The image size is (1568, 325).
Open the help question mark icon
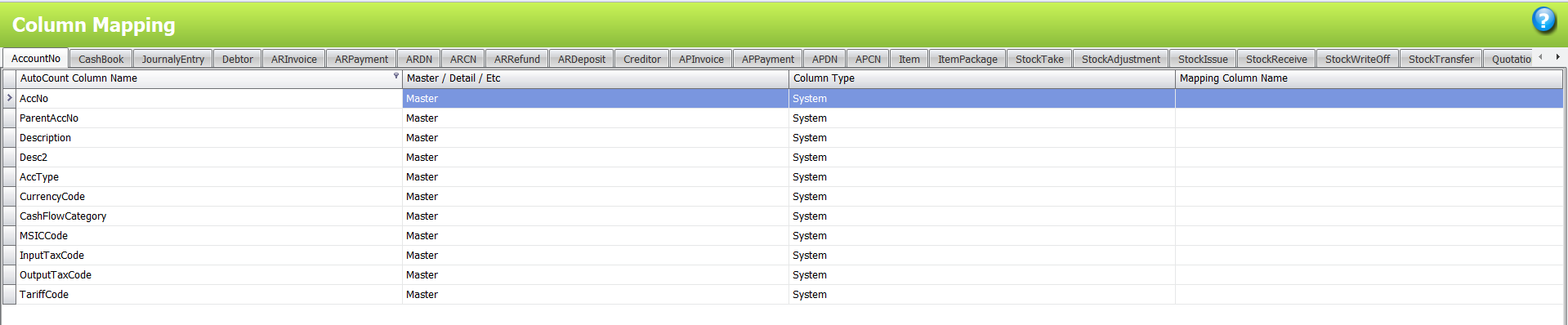pos(1543,20)
